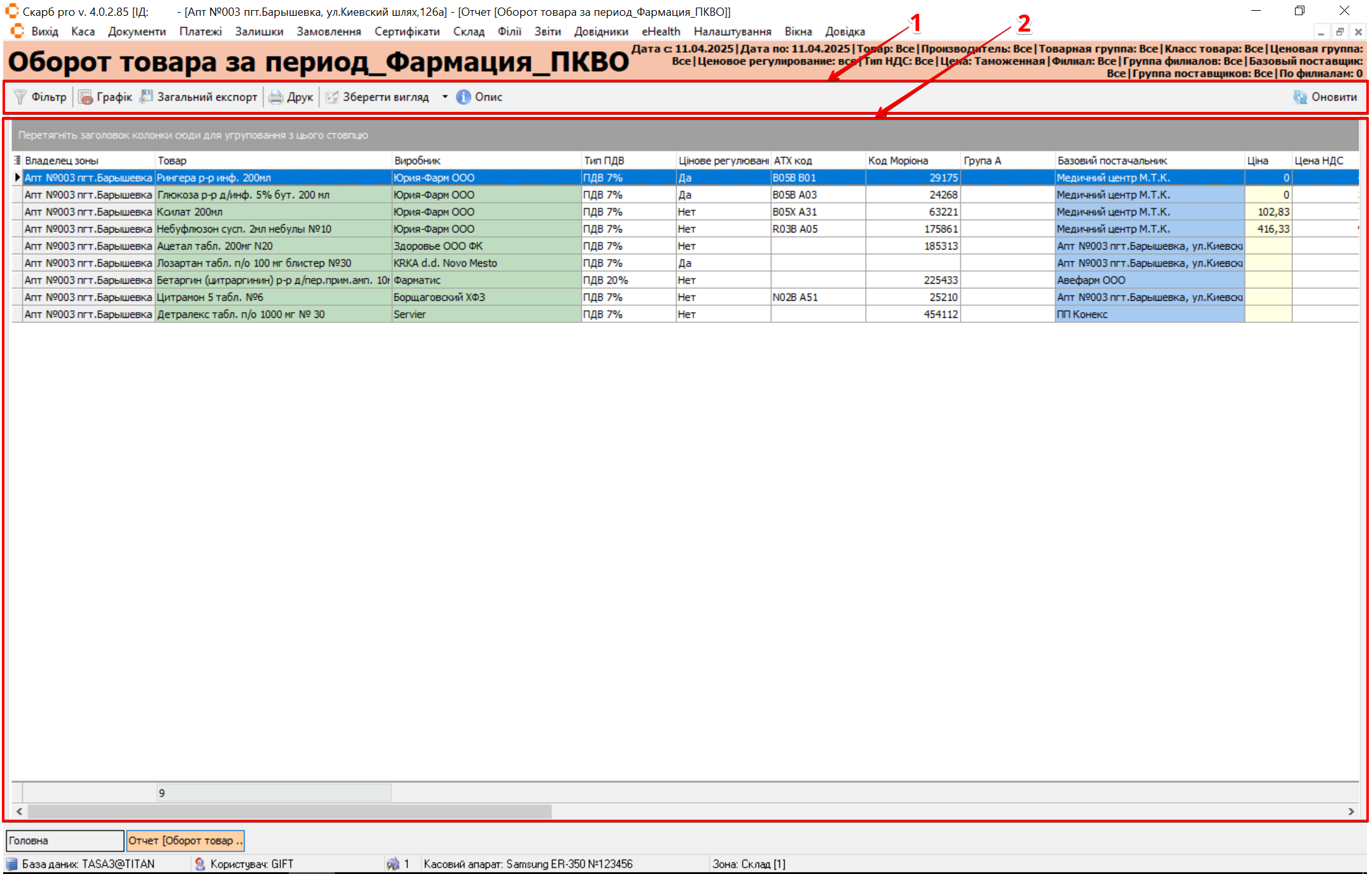This screenshot has height=874, width=1372.
Task: Click the database icon in status bar
Action: click(x=12, y=864)
